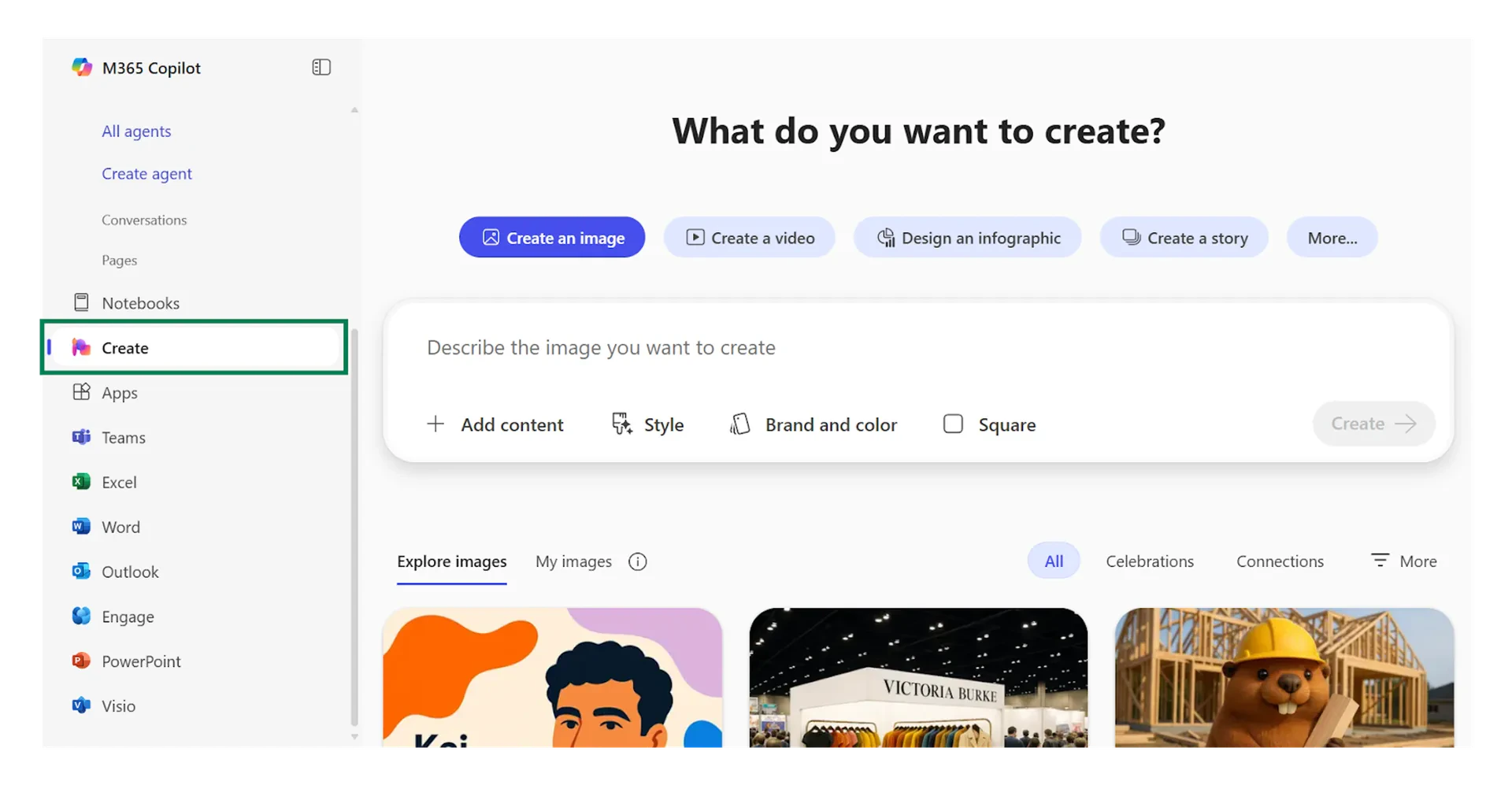Open Word from the sidebar
1512x785 pixels.
[121, 526]
